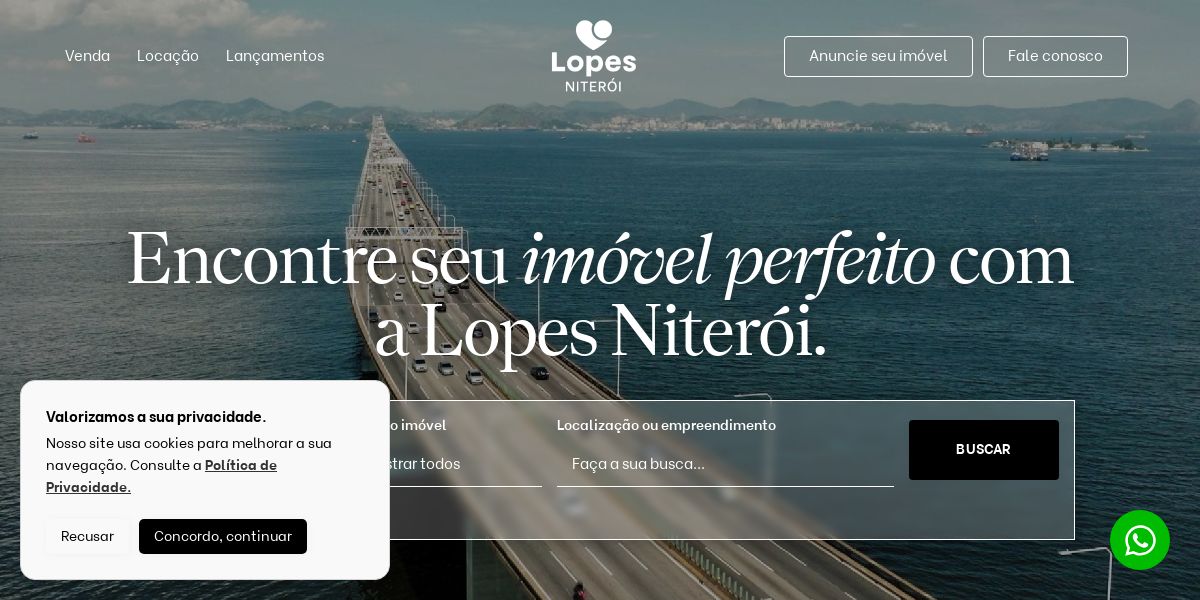Viewport: 1200px width, 600px height.
Task: Click the NITERÓI text beneath the logo
Action: pyautogui.click(x=593, y=86)
